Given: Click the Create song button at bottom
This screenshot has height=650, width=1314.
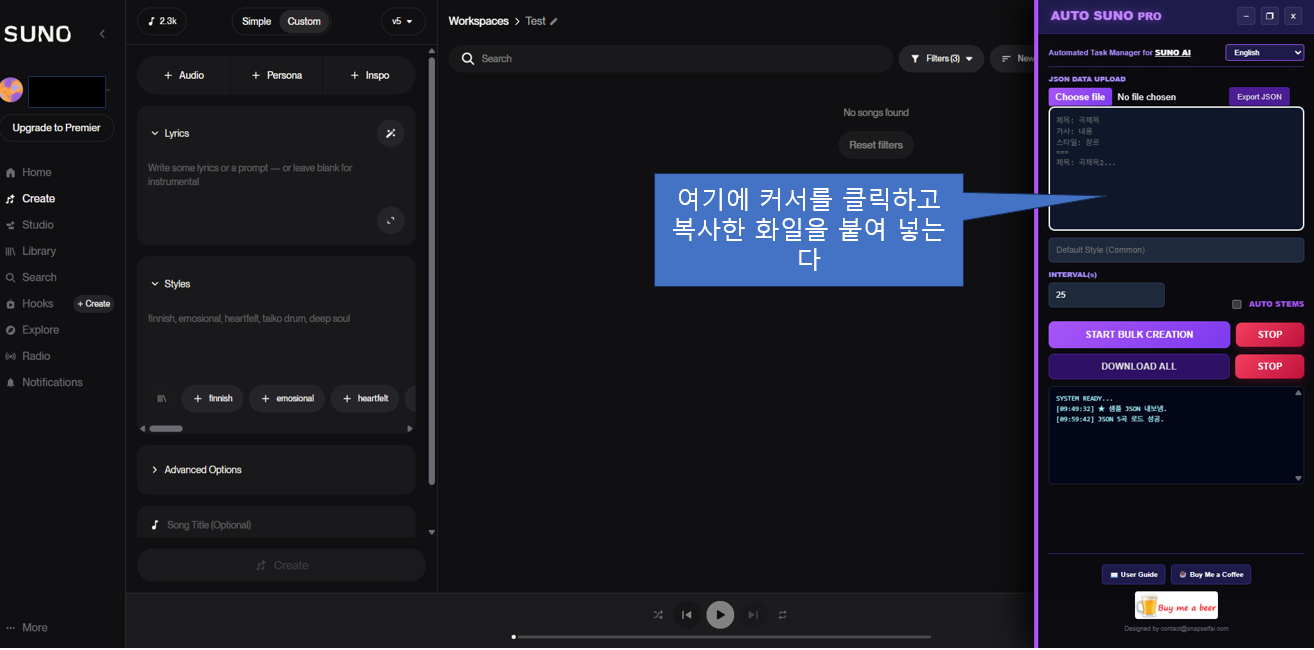Looking at the screenshot, I should click(281, 565).
